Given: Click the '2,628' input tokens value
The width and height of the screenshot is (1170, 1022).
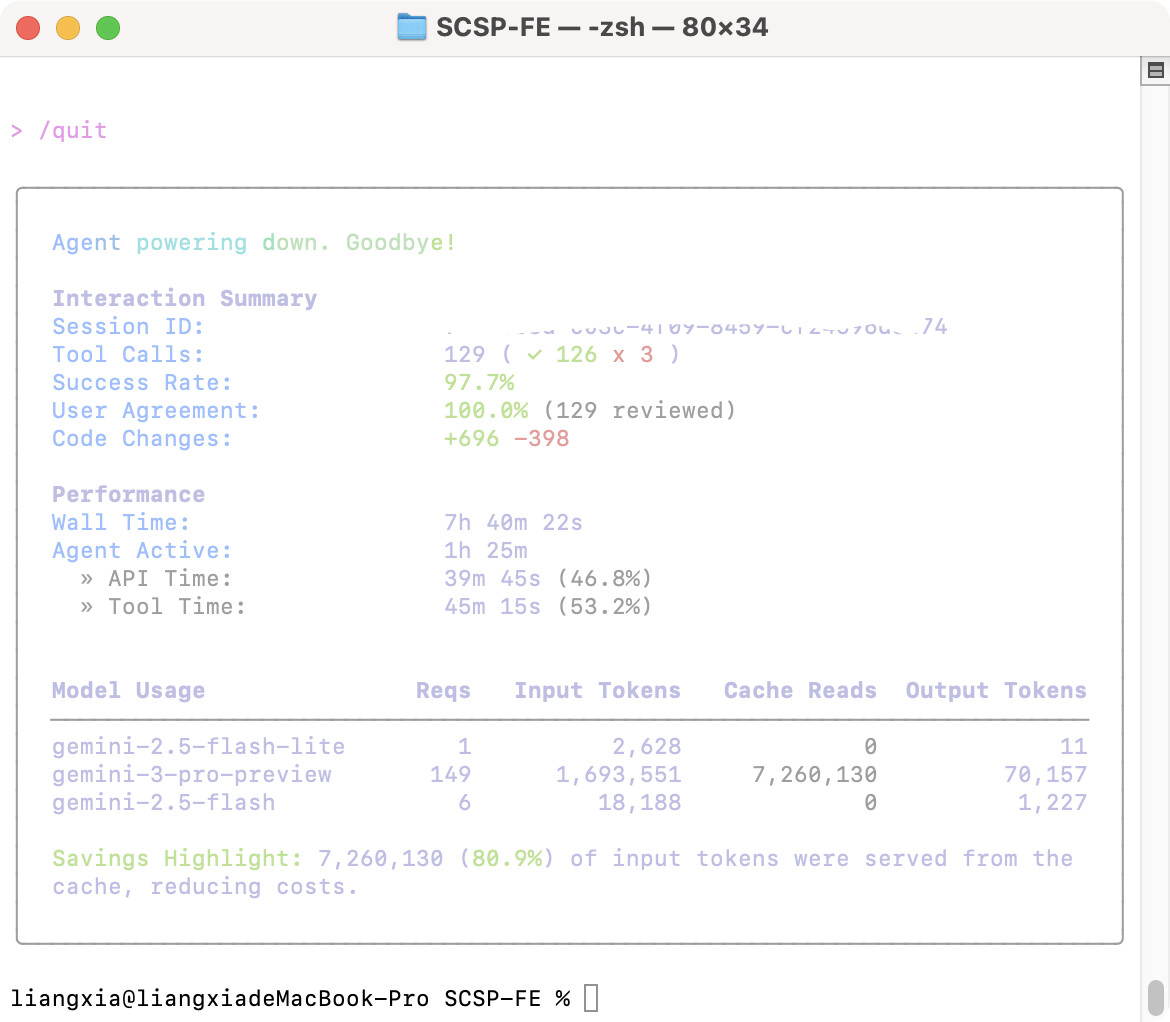Looking at the screenshot, I should [647, 747].
